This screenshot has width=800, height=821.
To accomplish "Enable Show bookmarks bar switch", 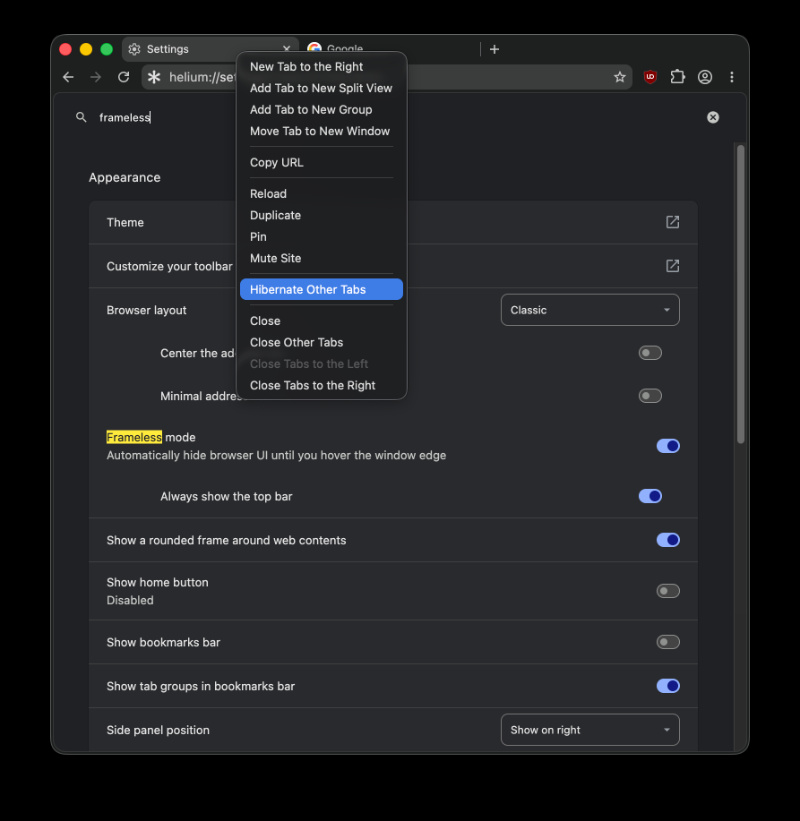I will point(668,642).
